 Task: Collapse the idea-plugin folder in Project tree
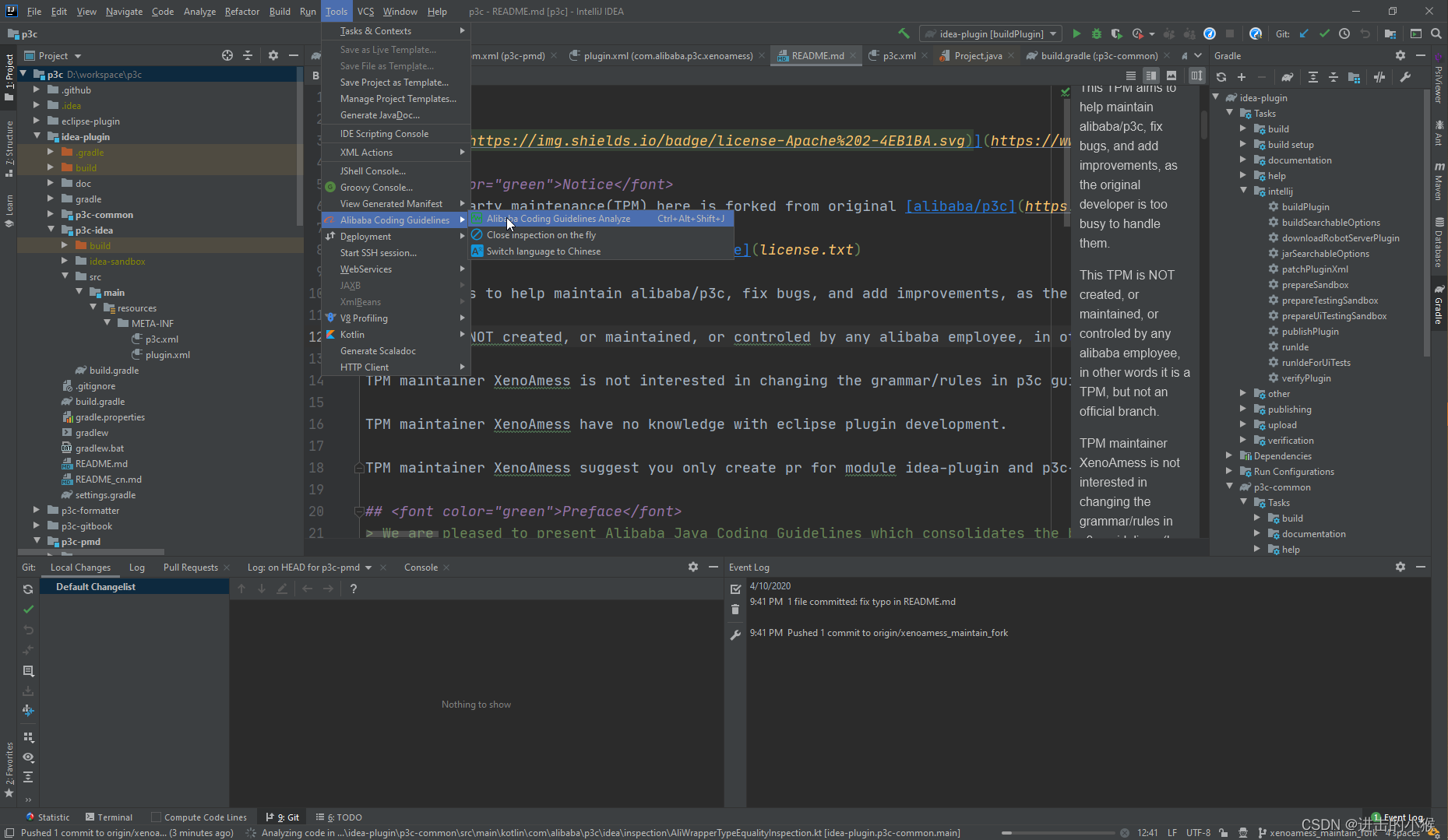pos(37,136)
